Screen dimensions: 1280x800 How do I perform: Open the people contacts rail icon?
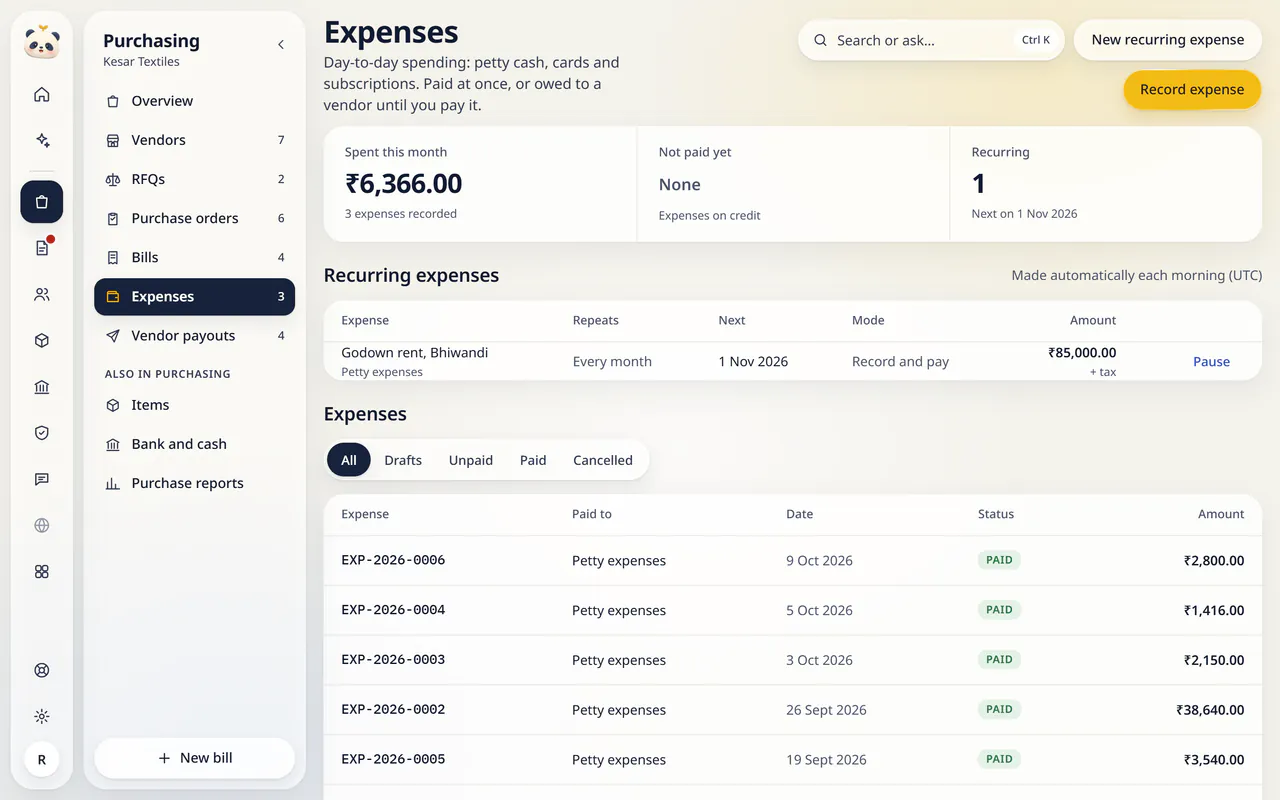(42, 295)
